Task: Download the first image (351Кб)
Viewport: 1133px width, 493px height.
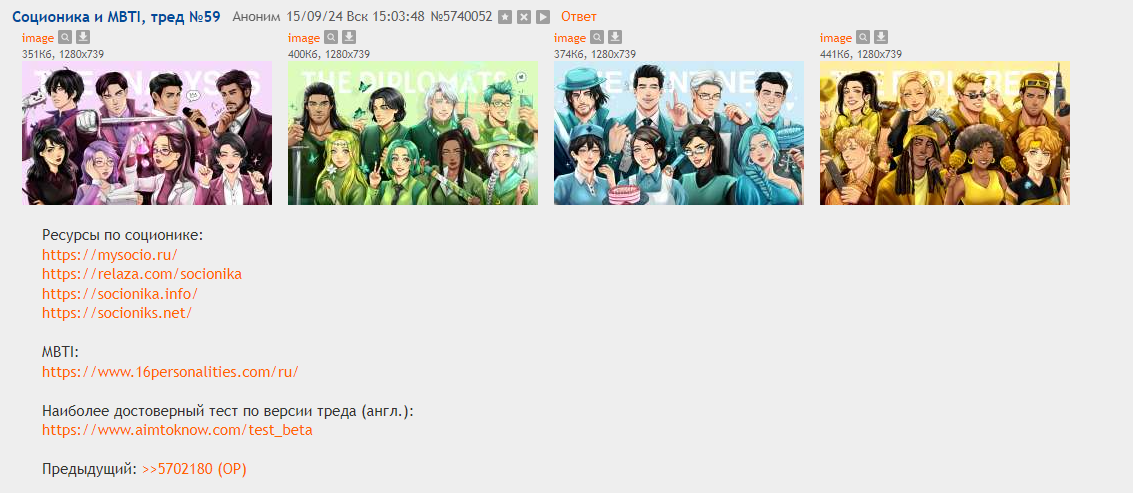Action: click(x=83, y=38)
